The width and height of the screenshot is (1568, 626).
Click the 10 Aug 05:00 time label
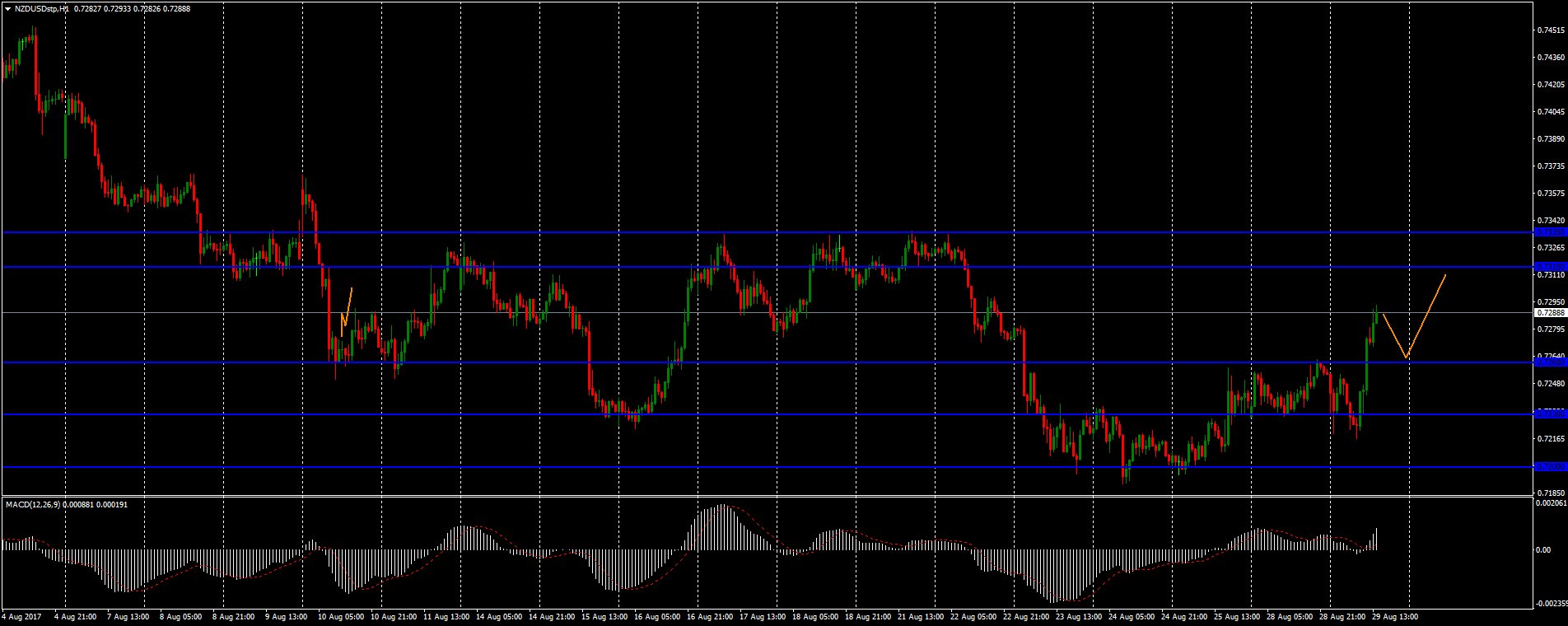pyautogui.click(x=341, y=616)
